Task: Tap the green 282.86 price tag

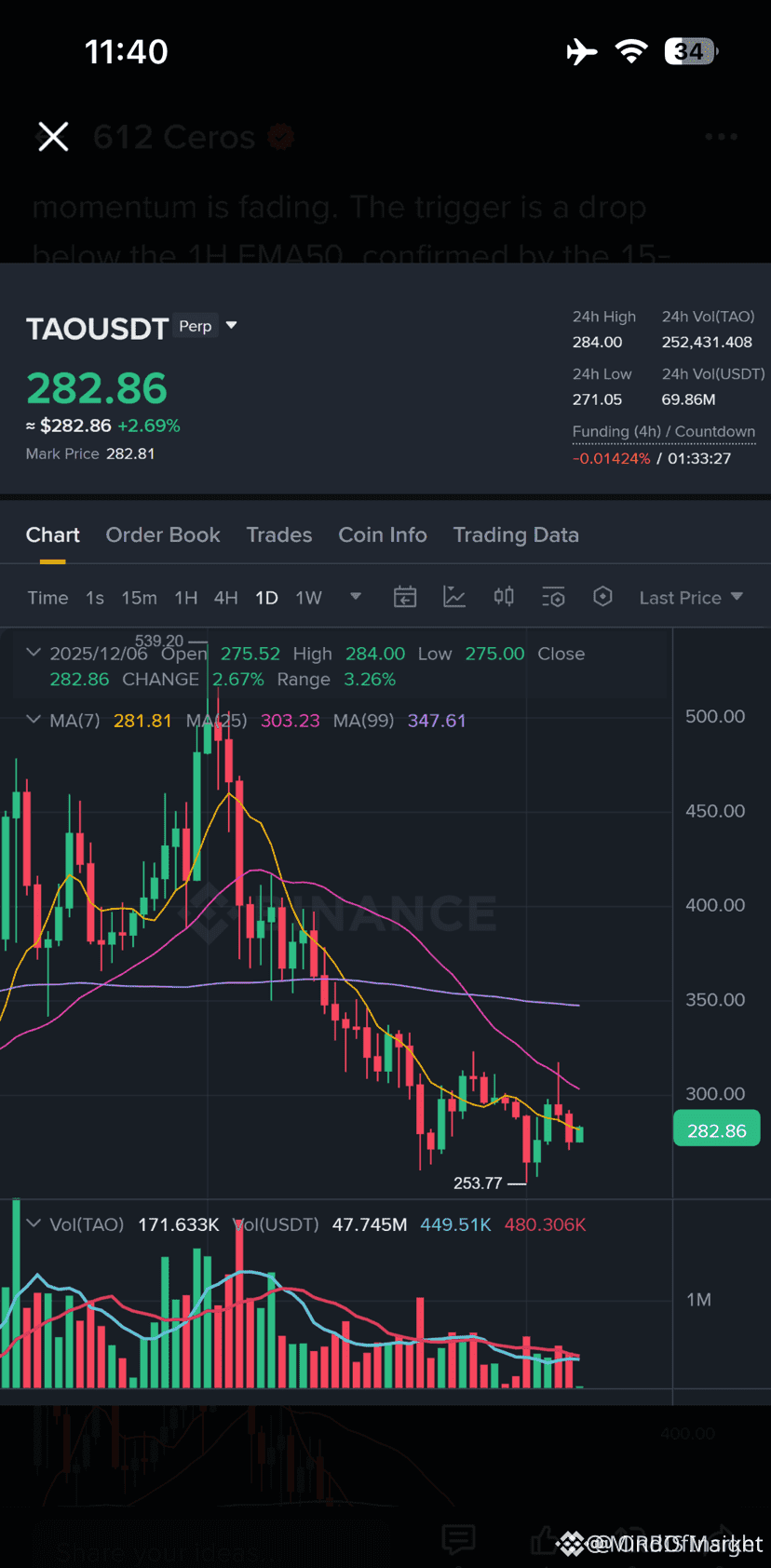Action: pos(716,1128)
